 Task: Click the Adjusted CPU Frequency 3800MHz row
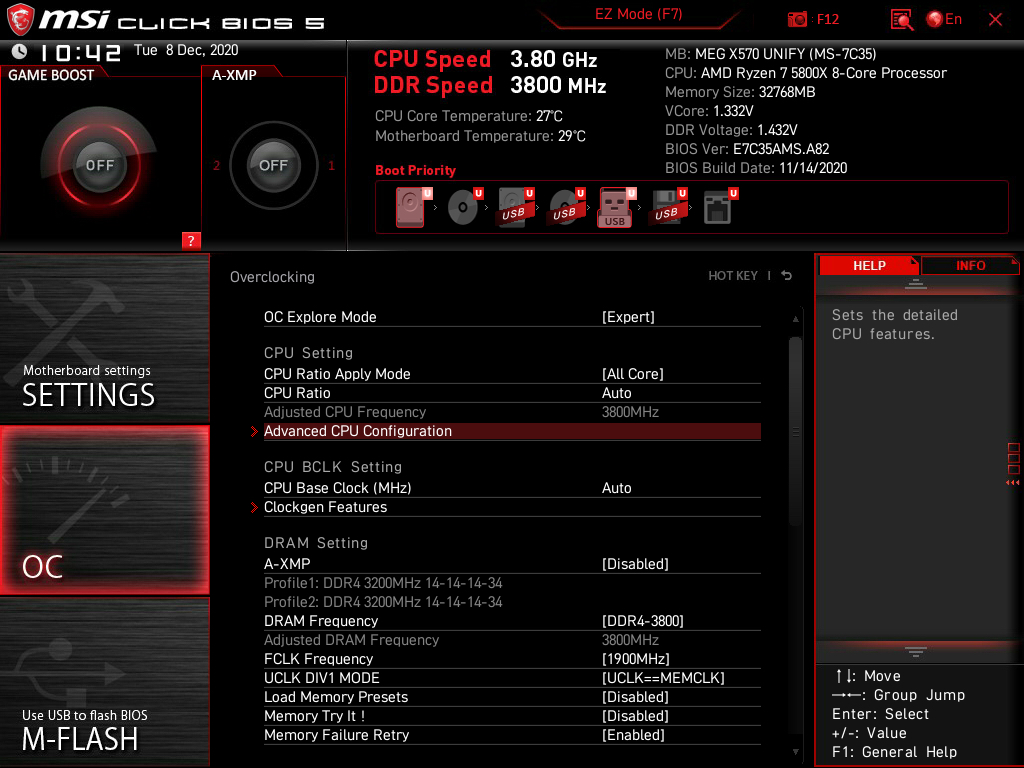(512, 412)
